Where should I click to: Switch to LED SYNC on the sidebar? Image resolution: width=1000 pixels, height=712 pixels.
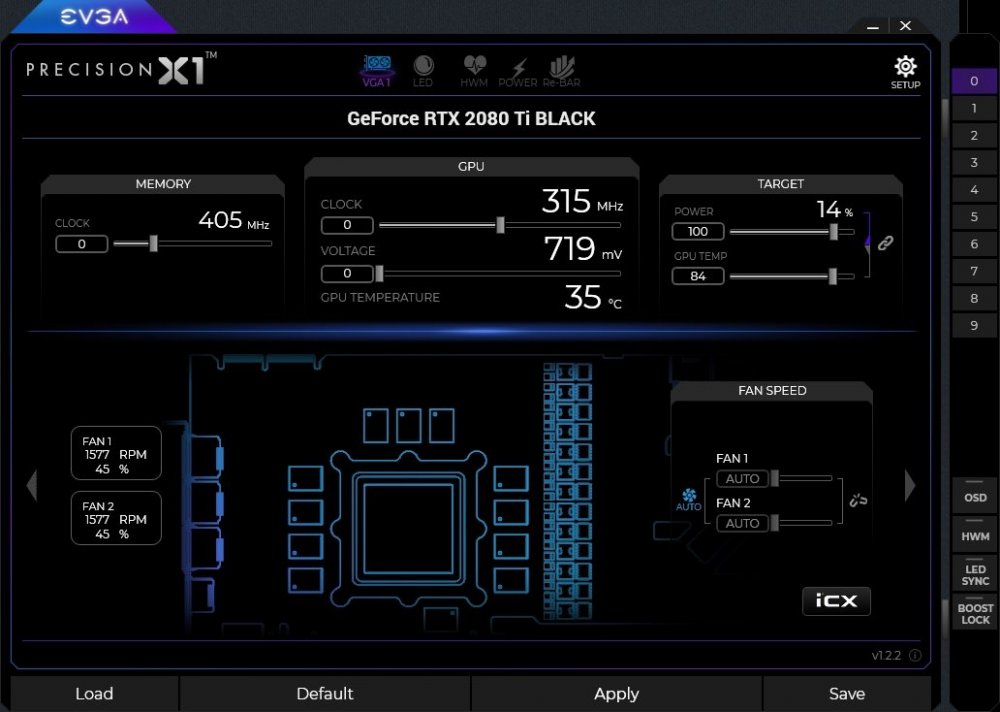click(x=974, y=575)
